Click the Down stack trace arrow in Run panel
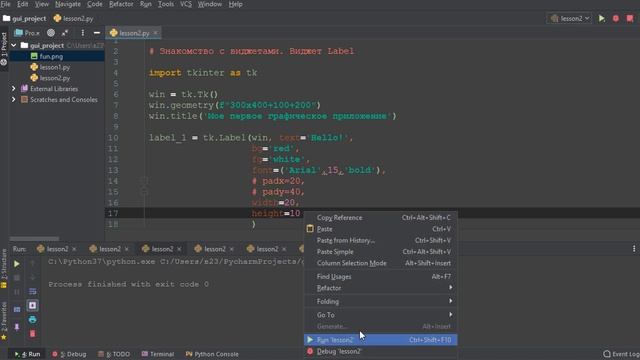This screenshot has width=640, height=360. click(x=33, y=278)
